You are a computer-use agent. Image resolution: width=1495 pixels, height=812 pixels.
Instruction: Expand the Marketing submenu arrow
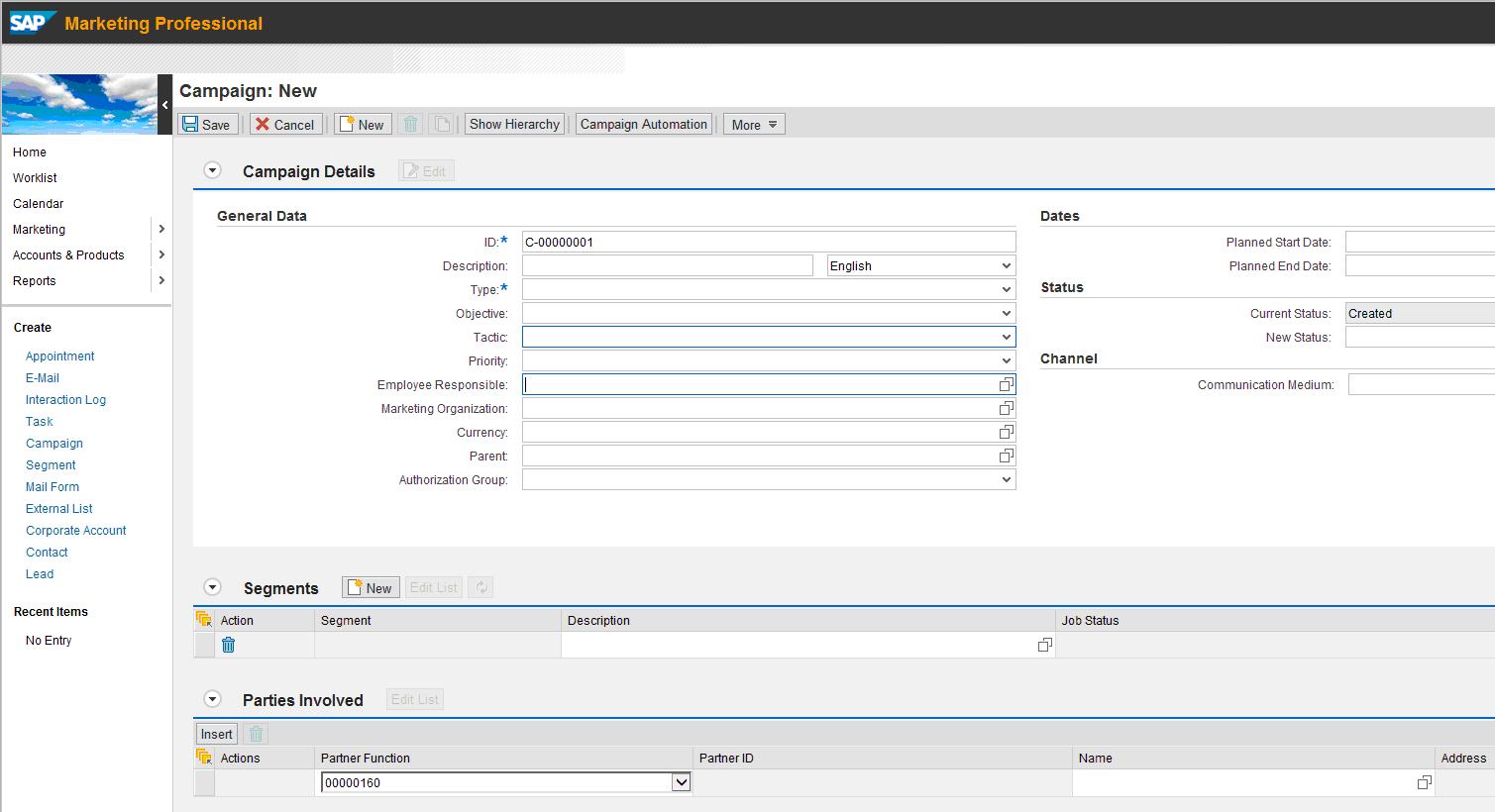(x=161, y=229)
